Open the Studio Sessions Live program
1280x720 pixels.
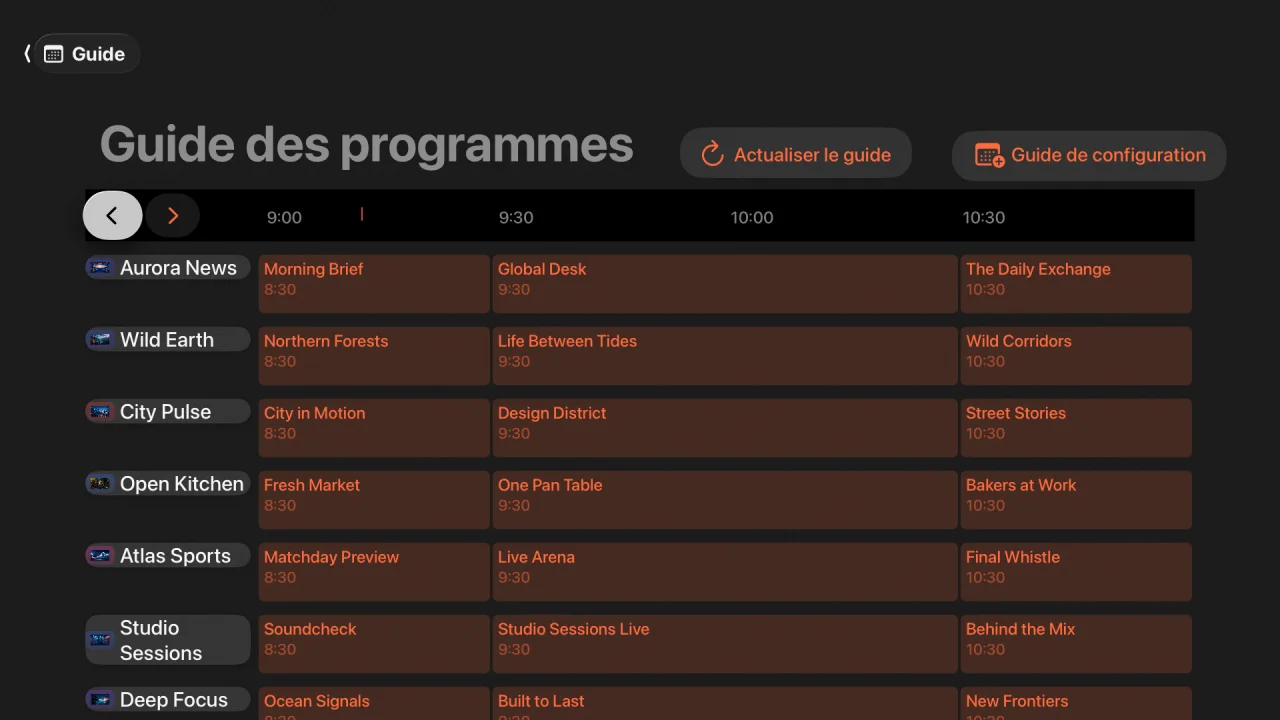tap(725, 644)
